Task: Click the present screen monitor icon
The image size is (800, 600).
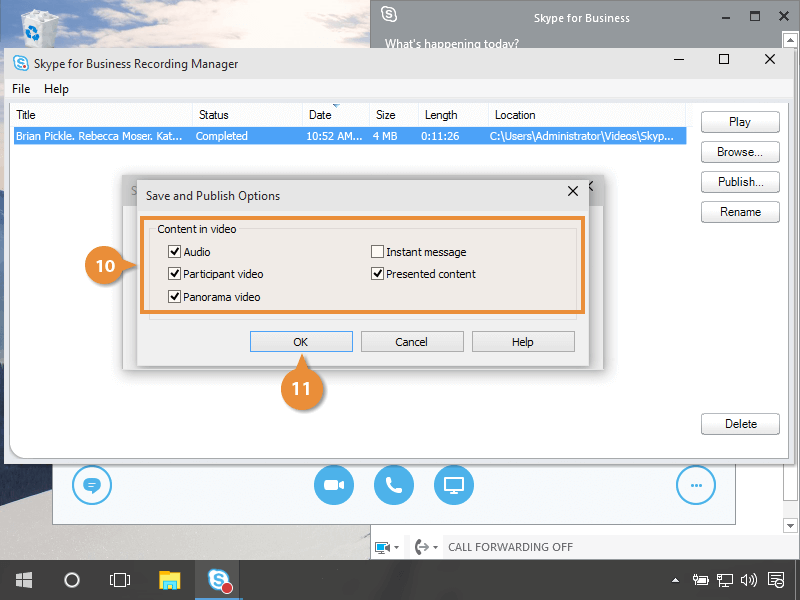Action: pos(454,486)
